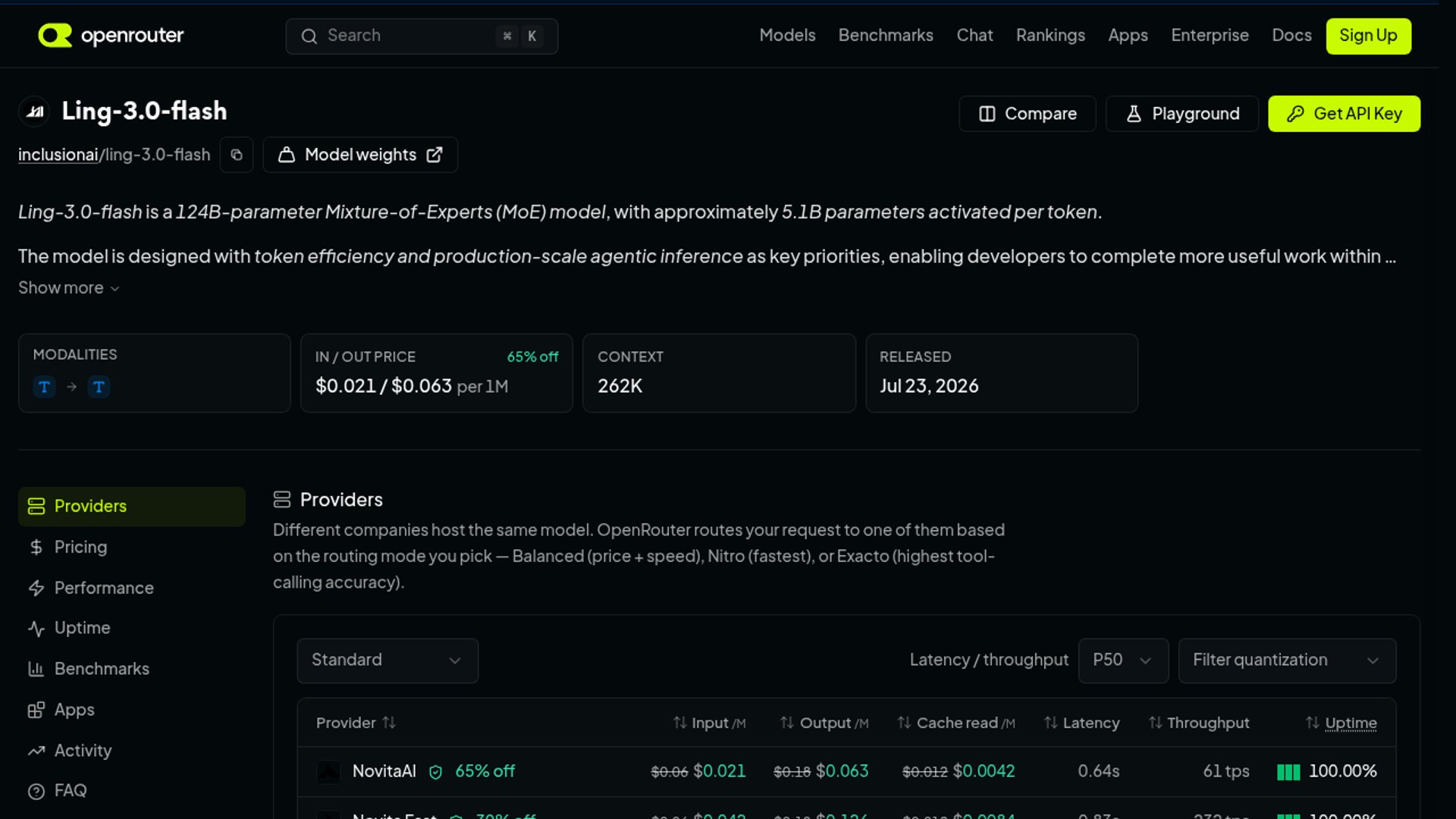The width and height of the screenshot is (1456, 819).
Task: Click the Pricing dollar icon in sidebar
Action: [x=36, y=548]
